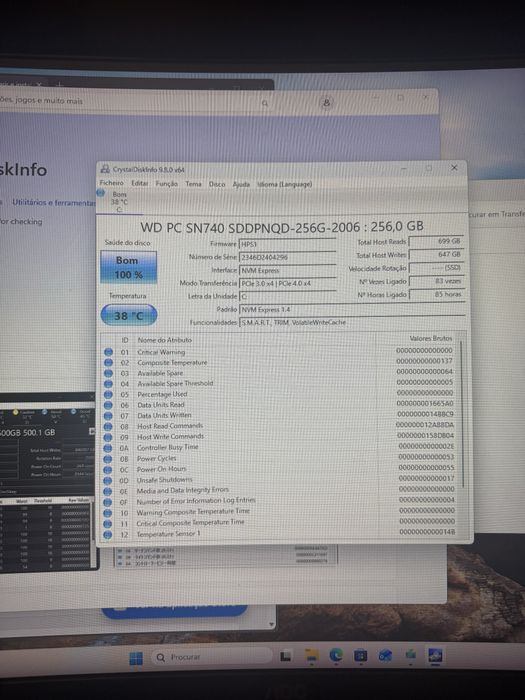Click the Bom 100 % health status button

pyautogui.click(x=128, y=267)
